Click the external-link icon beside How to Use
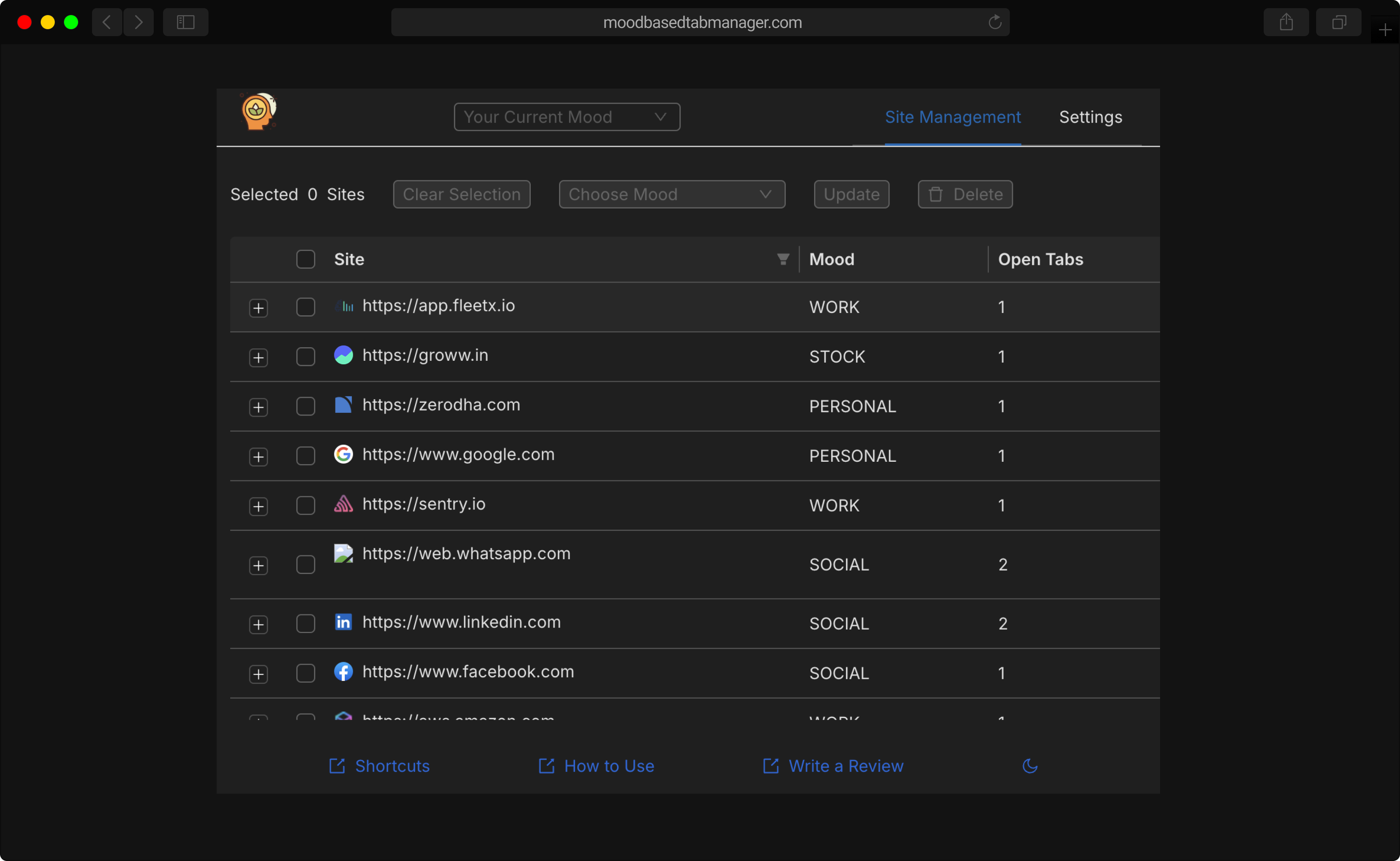1400x861 pixels. 546,766
